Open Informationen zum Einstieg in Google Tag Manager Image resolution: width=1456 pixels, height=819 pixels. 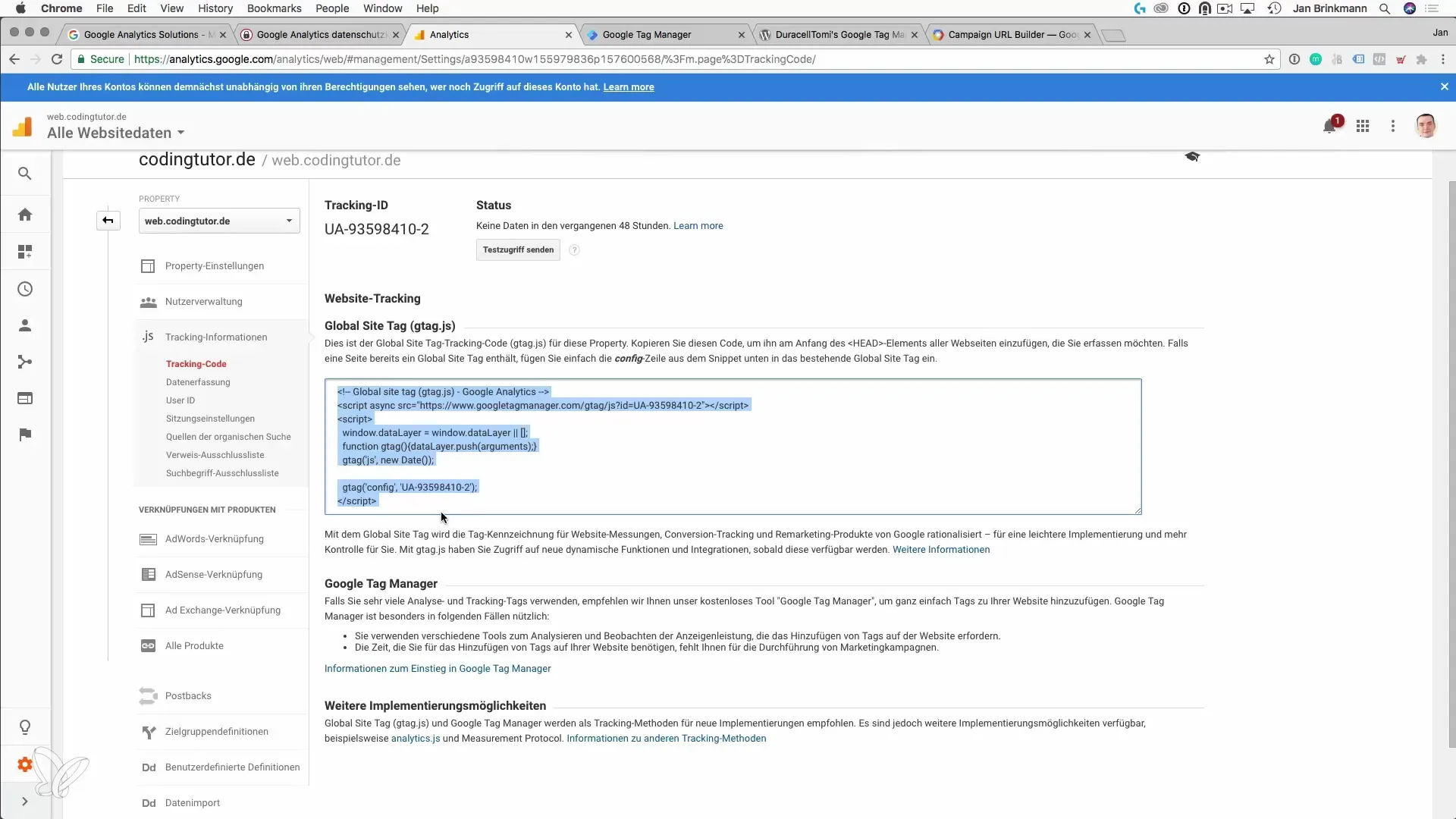pyautogui.click(x=438, y=669)
